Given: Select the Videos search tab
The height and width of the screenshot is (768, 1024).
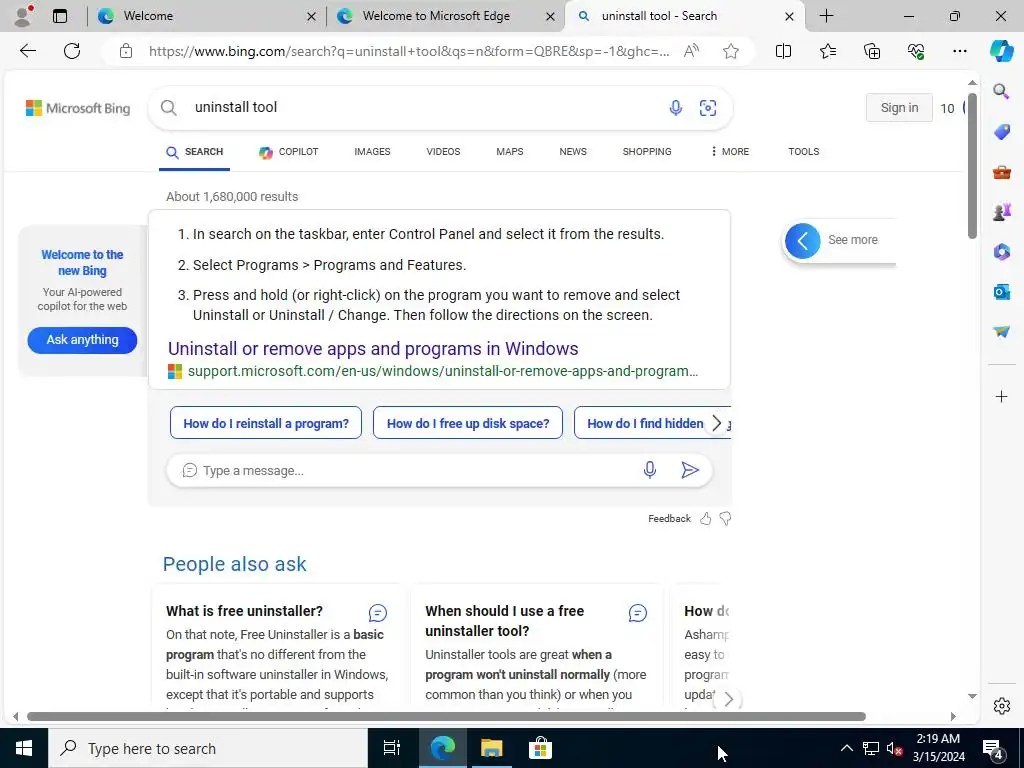Looking at the screenshot, I should point(443,152).
